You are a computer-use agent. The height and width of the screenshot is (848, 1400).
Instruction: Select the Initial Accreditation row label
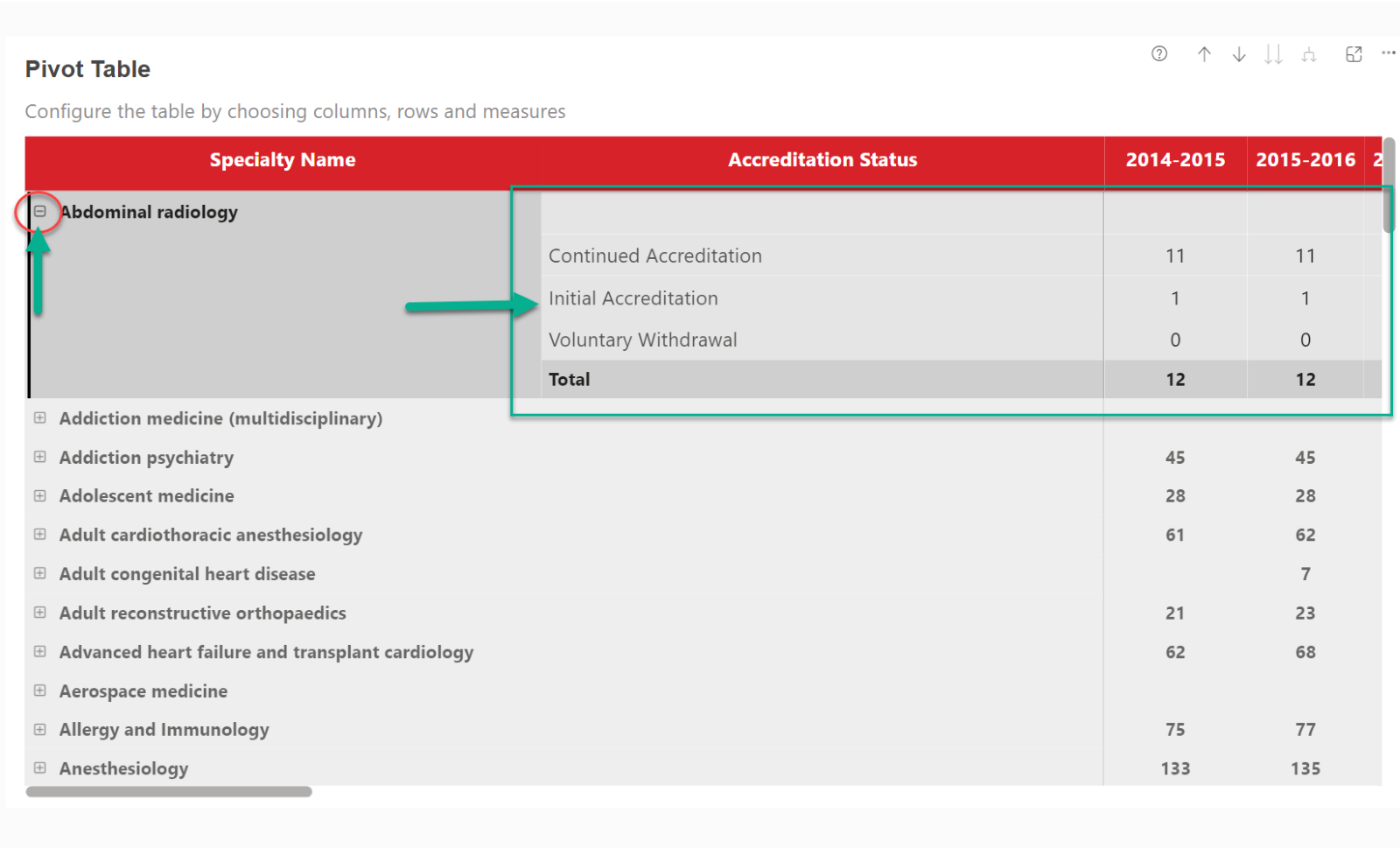[x=633, y=298]
